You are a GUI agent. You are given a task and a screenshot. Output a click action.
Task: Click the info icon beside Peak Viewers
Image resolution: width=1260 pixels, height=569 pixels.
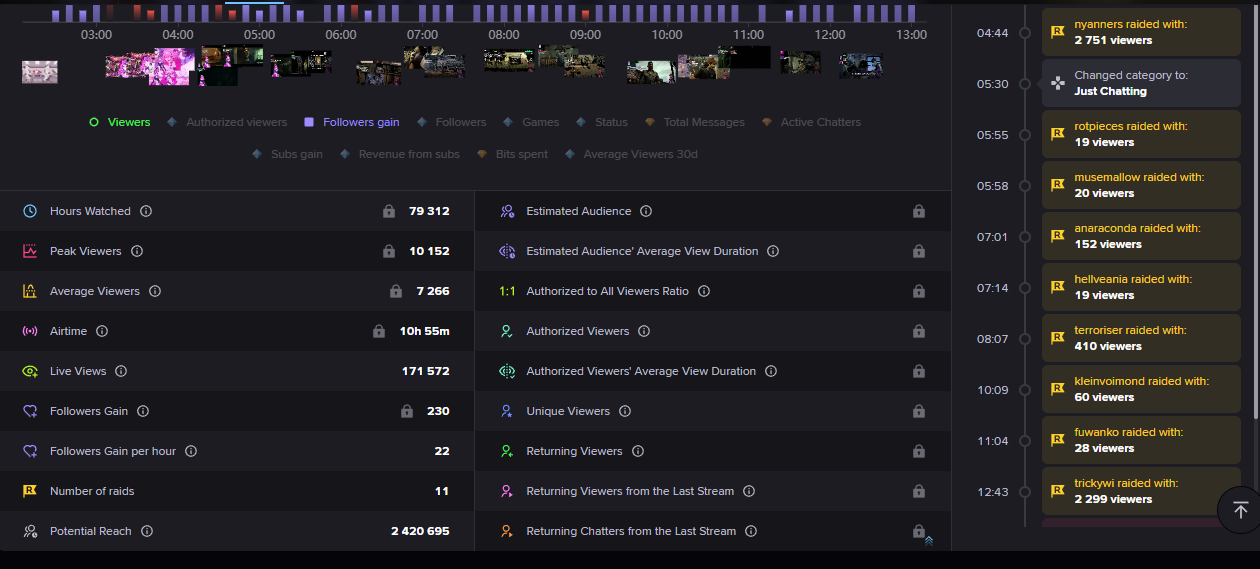point(137,251)
